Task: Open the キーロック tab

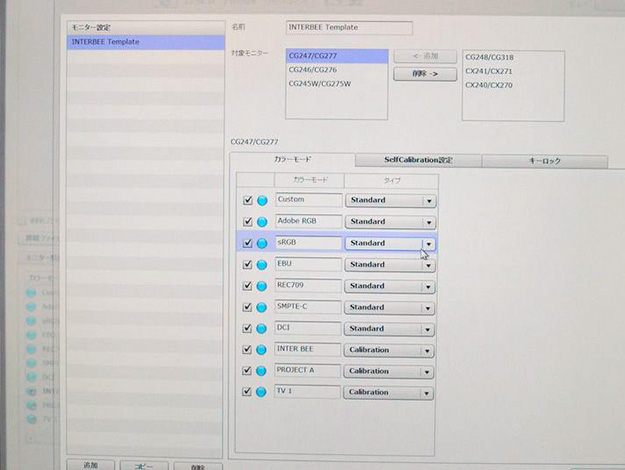Action: click(545, 161)
